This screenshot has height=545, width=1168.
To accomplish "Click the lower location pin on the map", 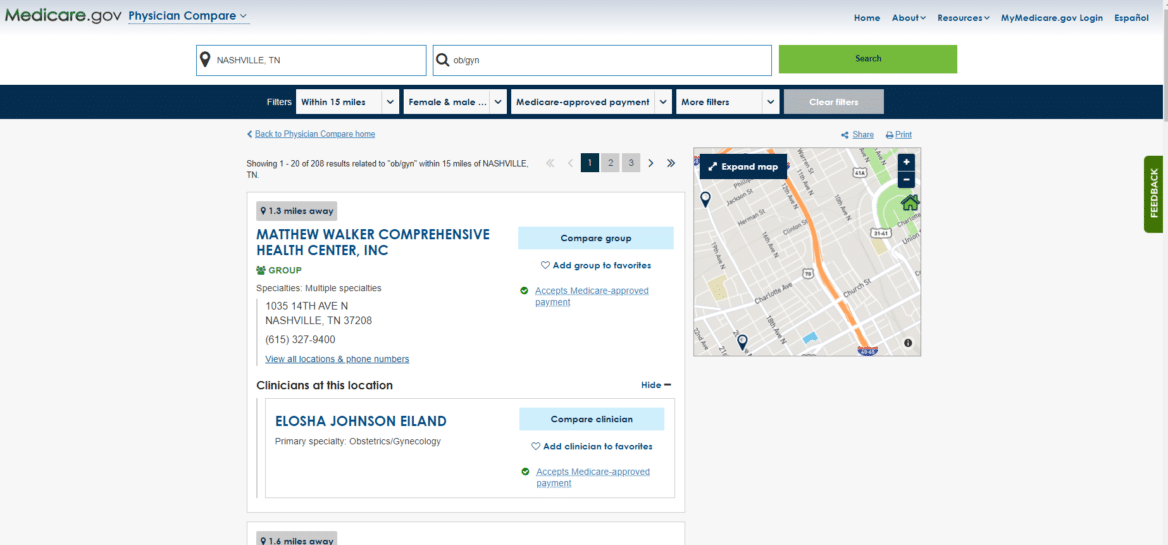I will pyautogui.click(x=742, y=342).
